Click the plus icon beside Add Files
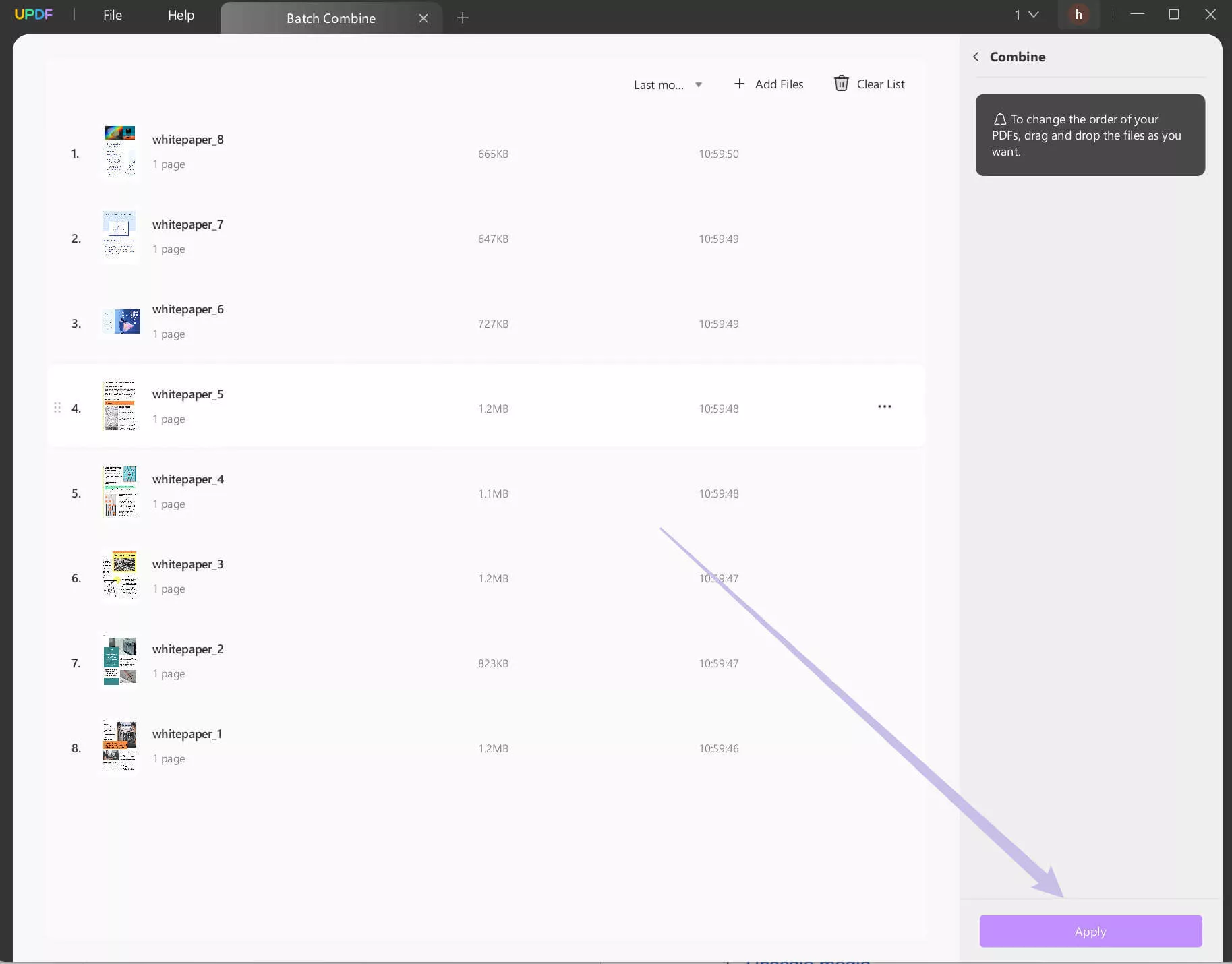The image size is (1232, 964). pos(739,84)
